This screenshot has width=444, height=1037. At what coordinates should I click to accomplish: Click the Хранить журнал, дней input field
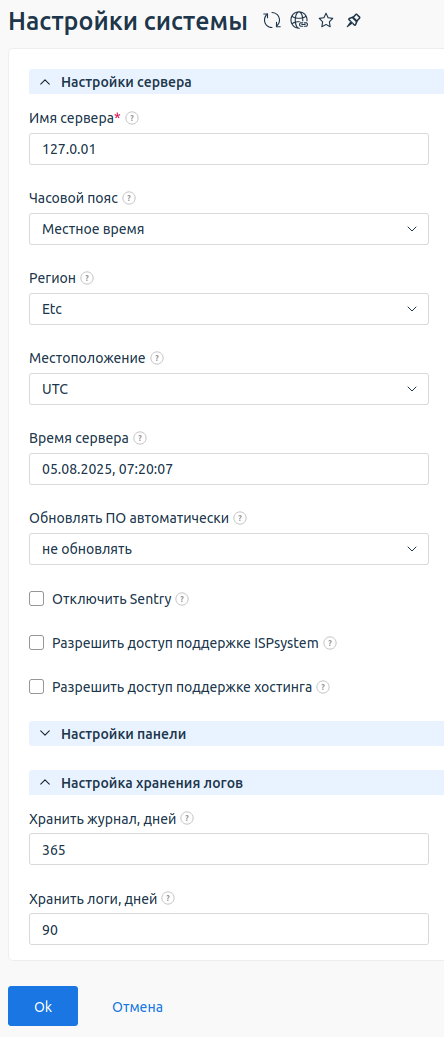[x=229, y=849]
